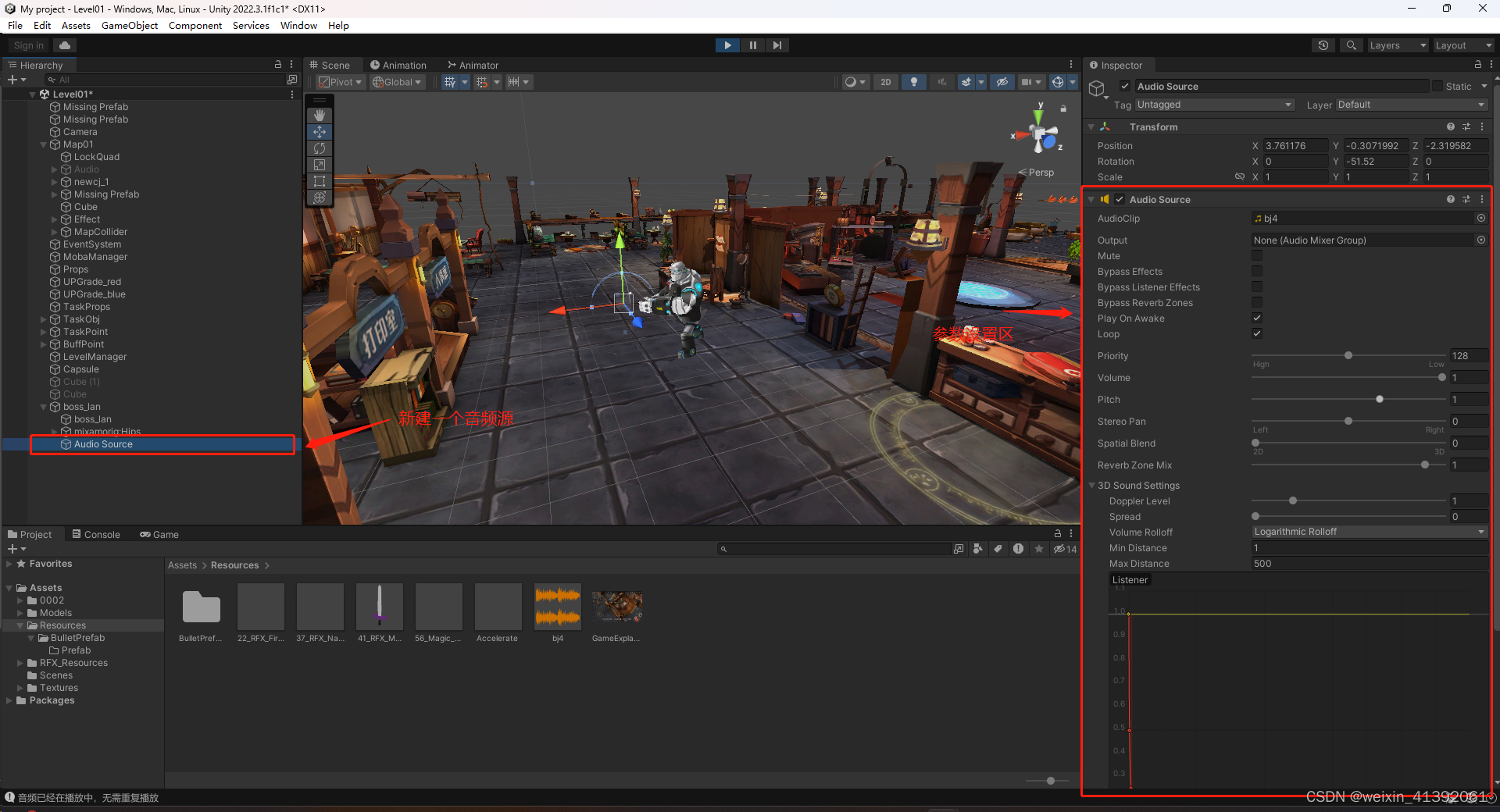Click the Pitch slider handle
This screenshot has height=812, width=1500.
(1380, 399)
